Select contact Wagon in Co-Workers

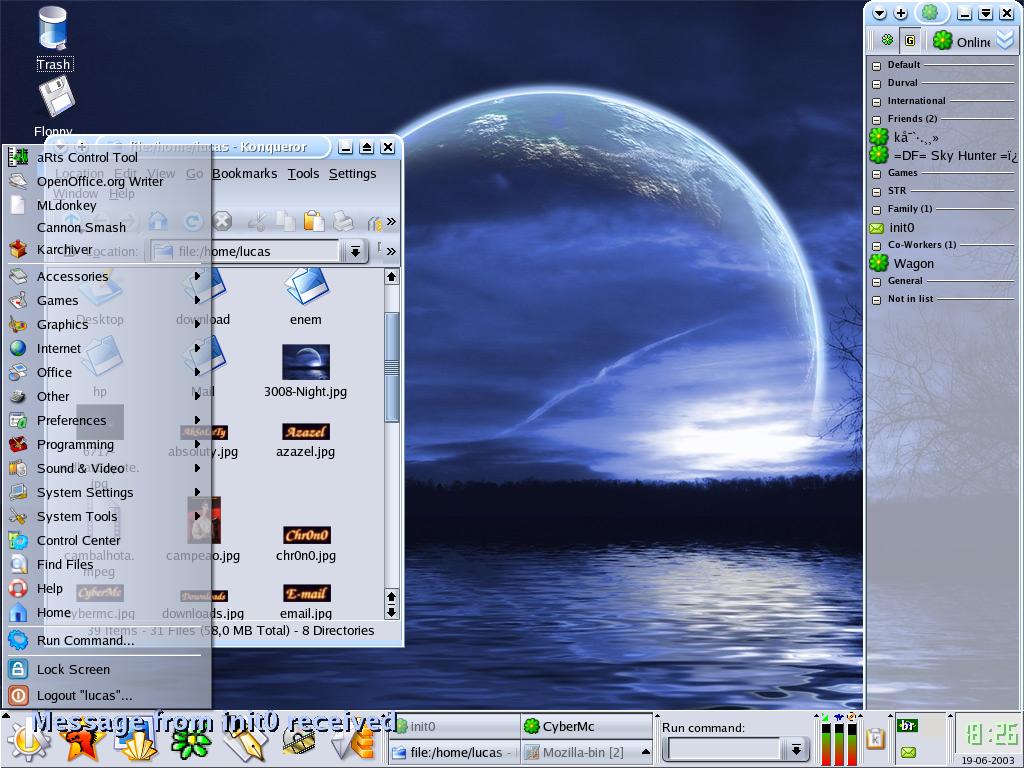tap(902, 263)
